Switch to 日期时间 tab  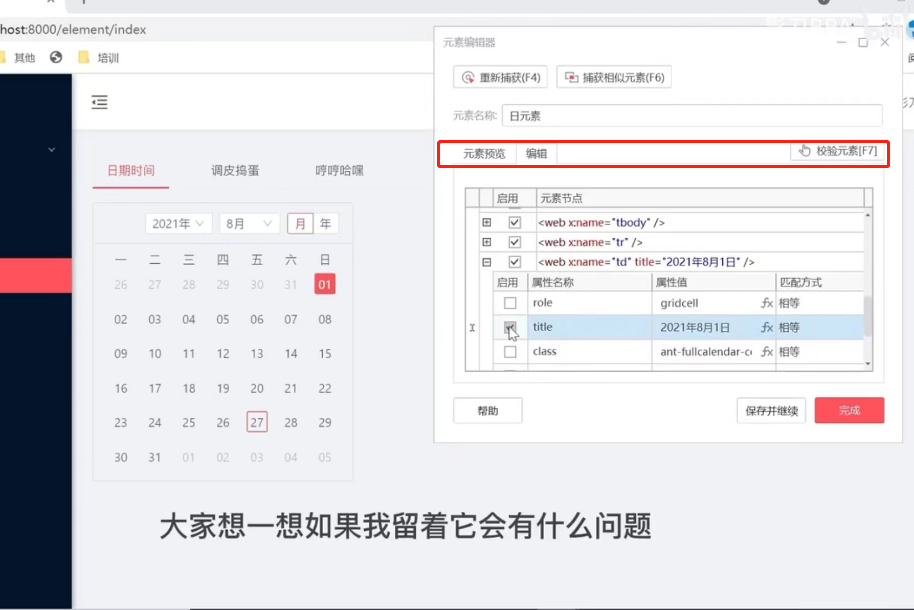pyautogui.click(x=131, y=170)
